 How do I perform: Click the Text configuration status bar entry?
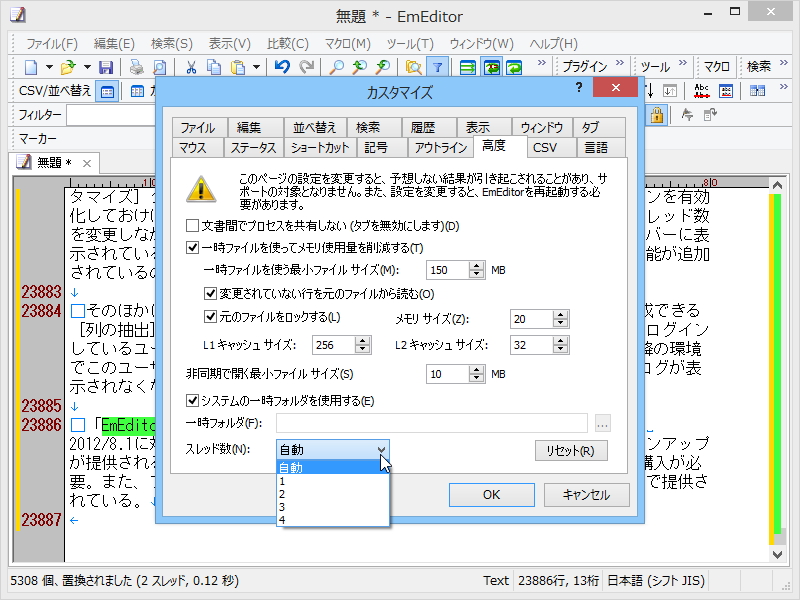[x=496, y=581]
